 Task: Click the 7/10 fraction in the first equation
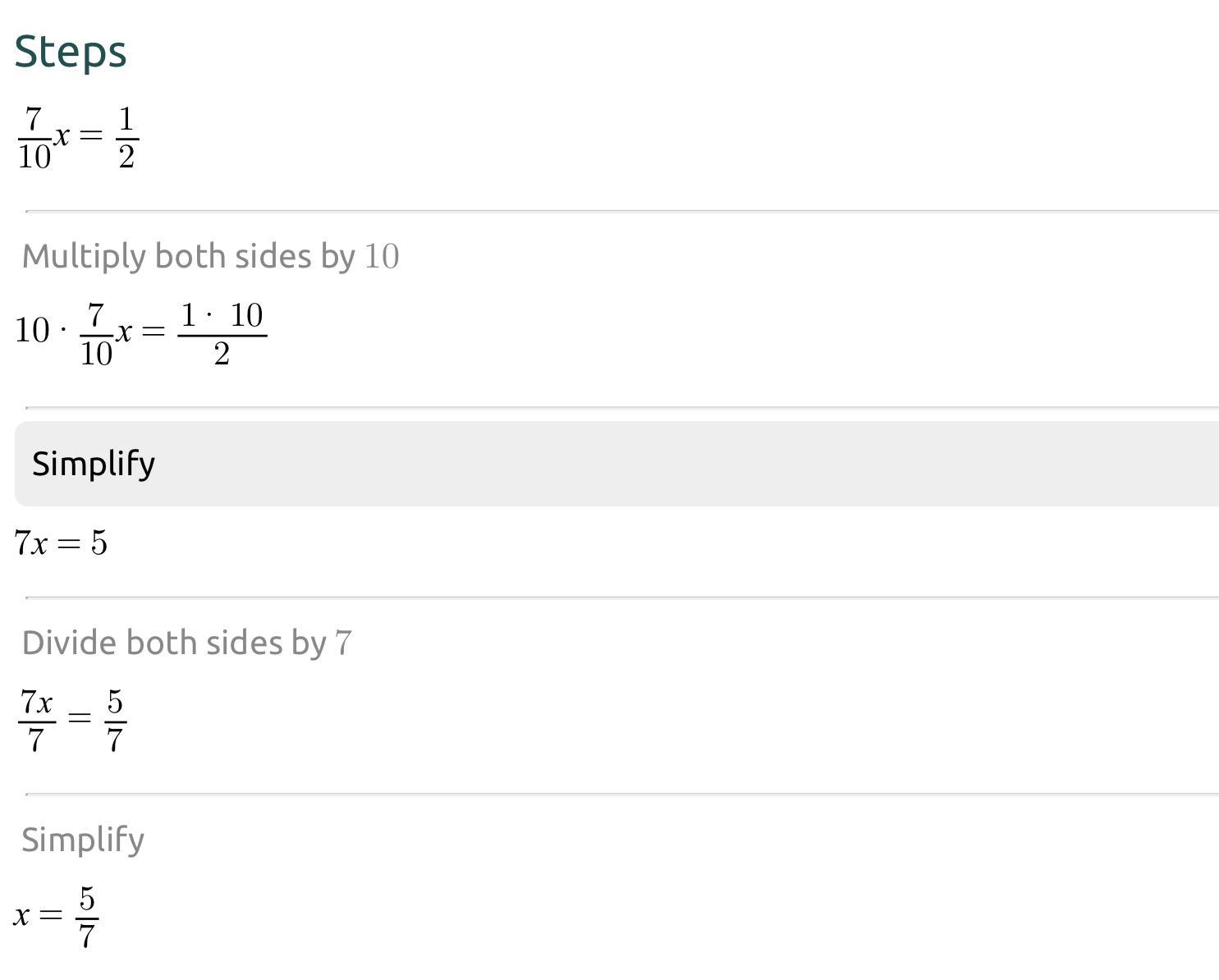34,137
